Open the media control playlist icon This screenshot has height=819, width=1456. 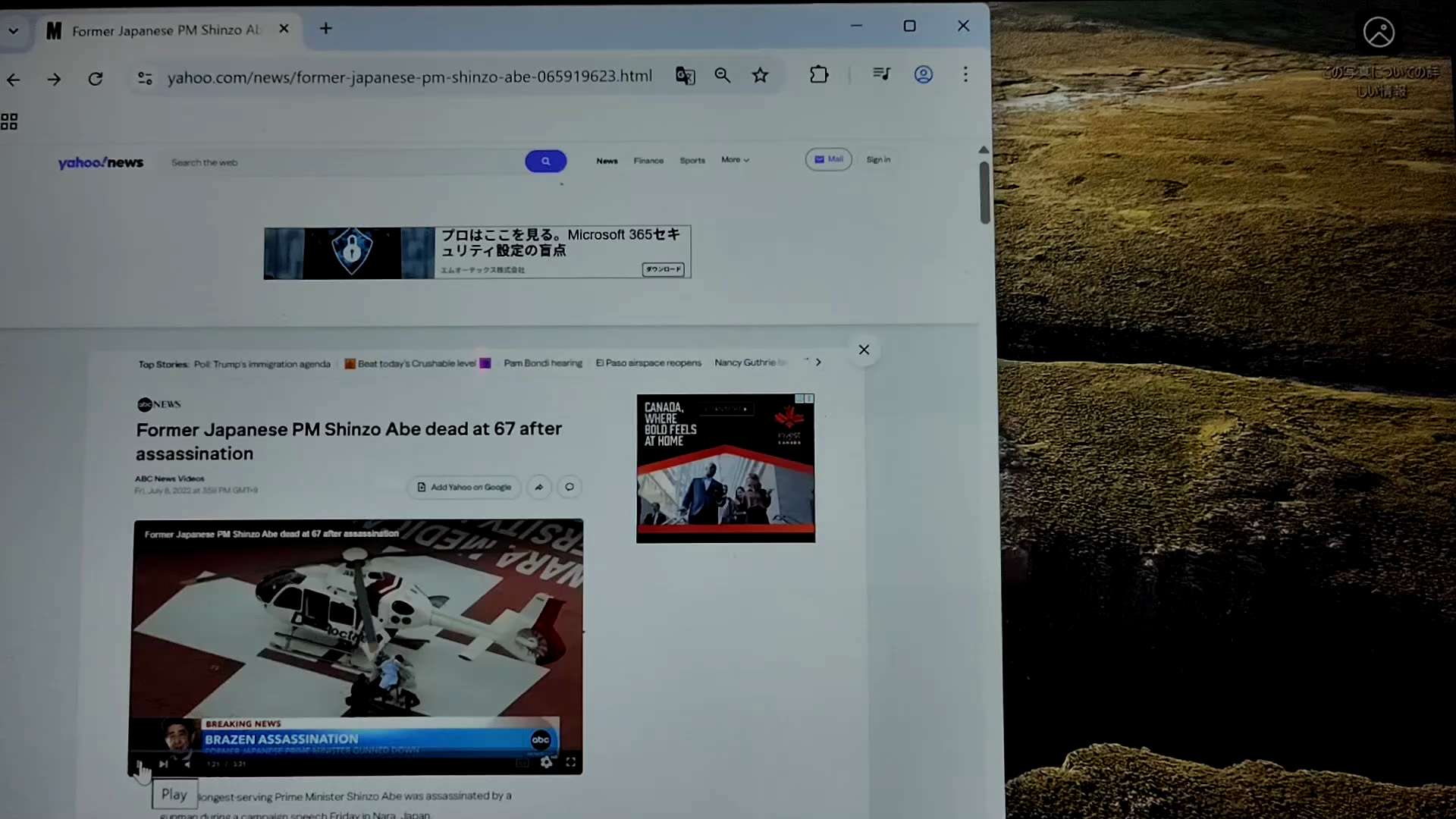[x=881, y=74]
